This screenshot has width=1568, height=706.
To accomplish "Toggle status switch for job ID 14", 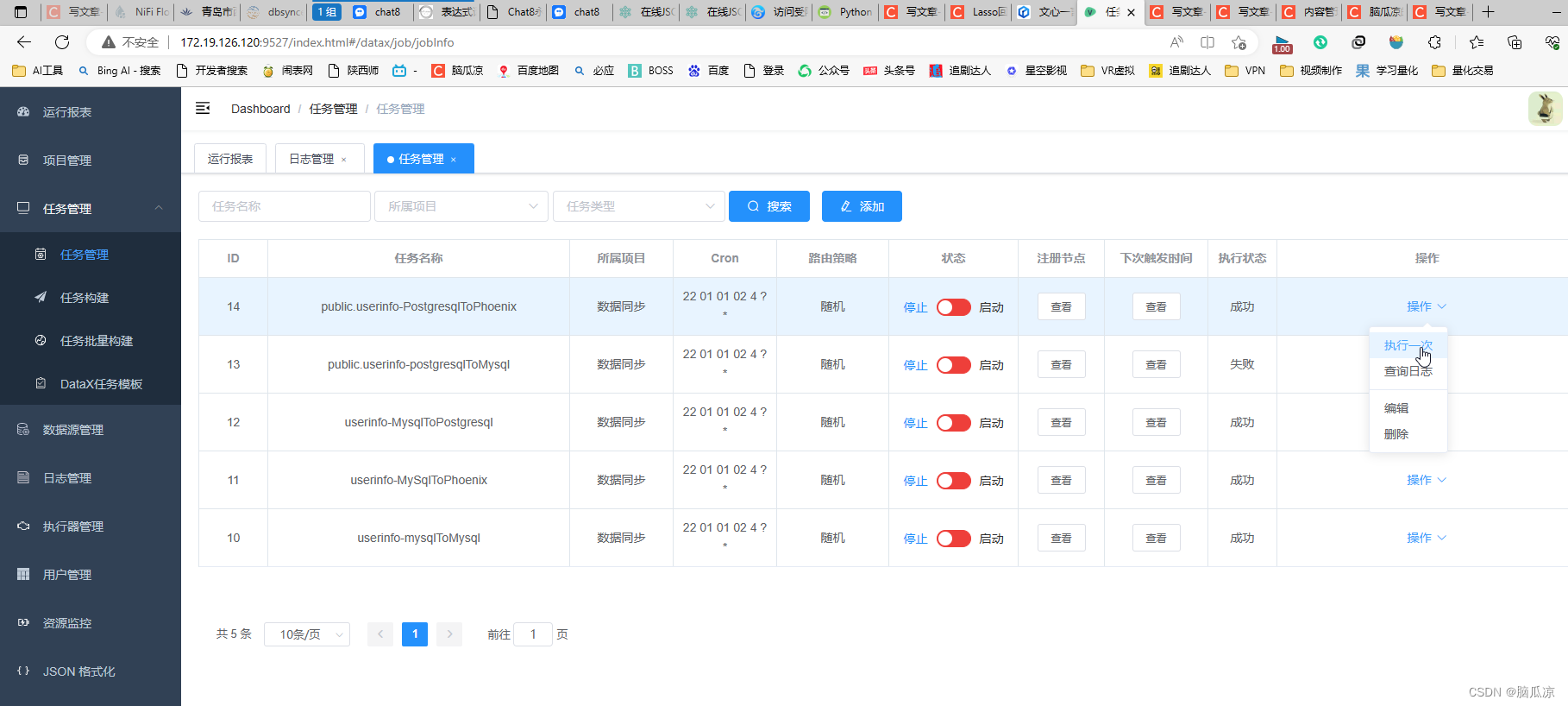I will pyautogui.click(x=954, y=307).
